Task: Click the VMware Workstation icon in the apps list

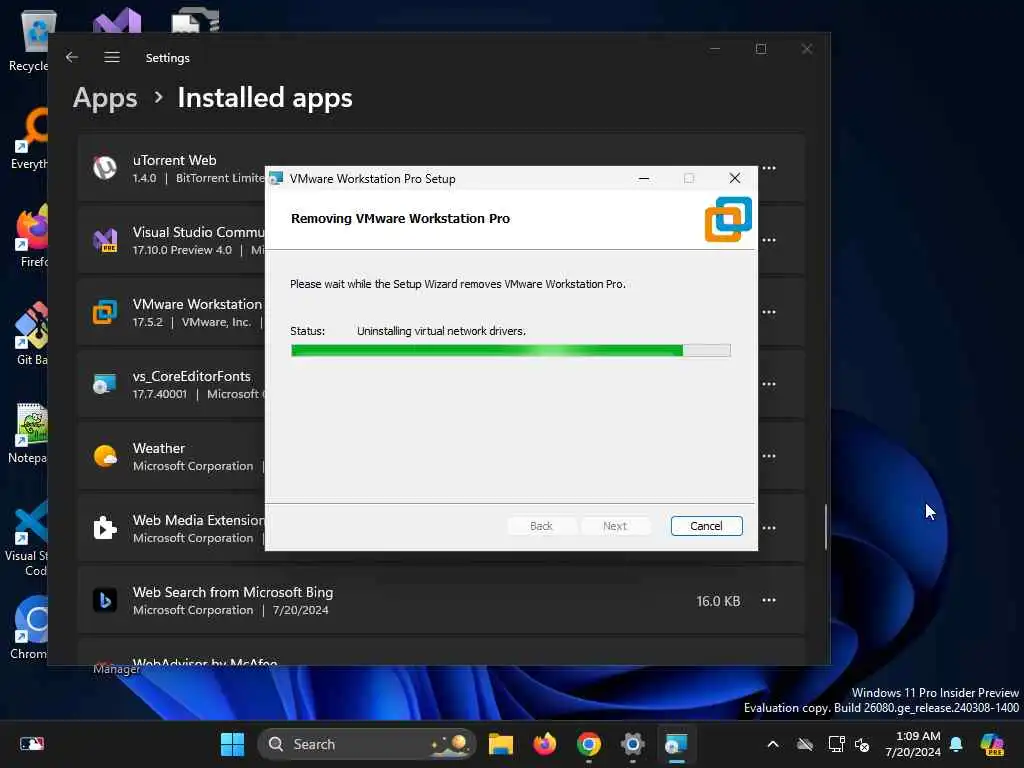Action: [x=104, y=312]
